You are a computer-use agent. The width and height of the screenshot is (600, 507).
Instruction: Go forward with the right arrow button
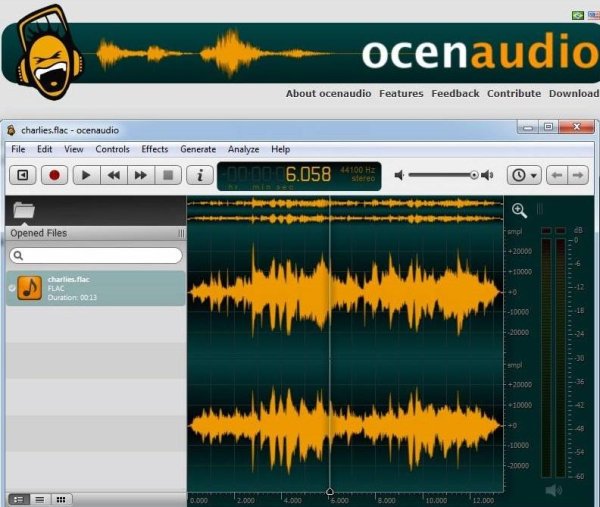[x=578, y=175]
